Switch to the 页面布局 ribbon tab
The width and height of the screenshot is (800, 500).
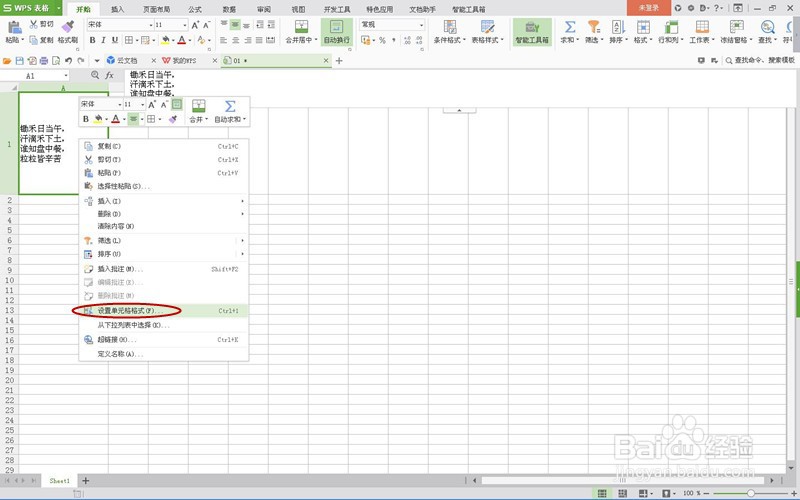point(157,9)
